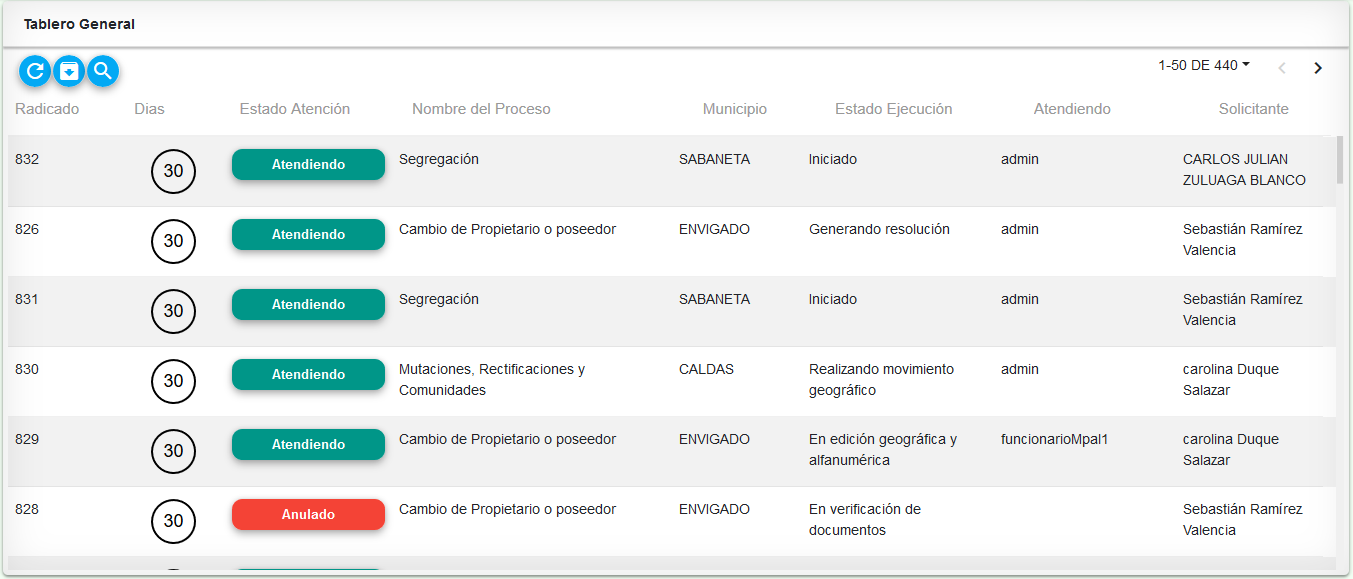The height and width of the screenshot is (579, 1353).
Task: Select the Mutaciones, Rectificaciones y Comunidades row
Action: (x=672, y=382)
